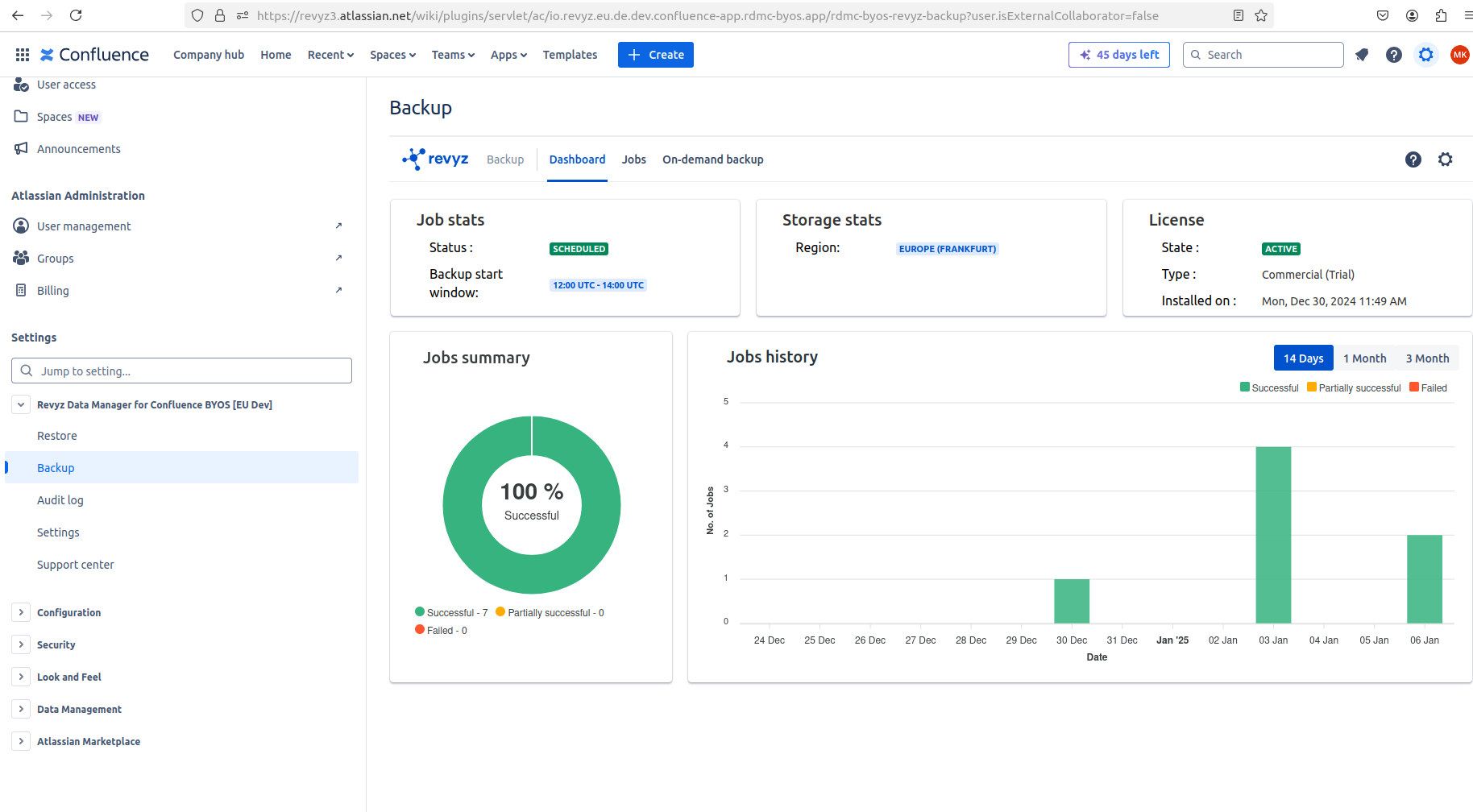Screen dimensions: 1473x812
Task: Click the Confluence logo
Action: coord(94,55)
